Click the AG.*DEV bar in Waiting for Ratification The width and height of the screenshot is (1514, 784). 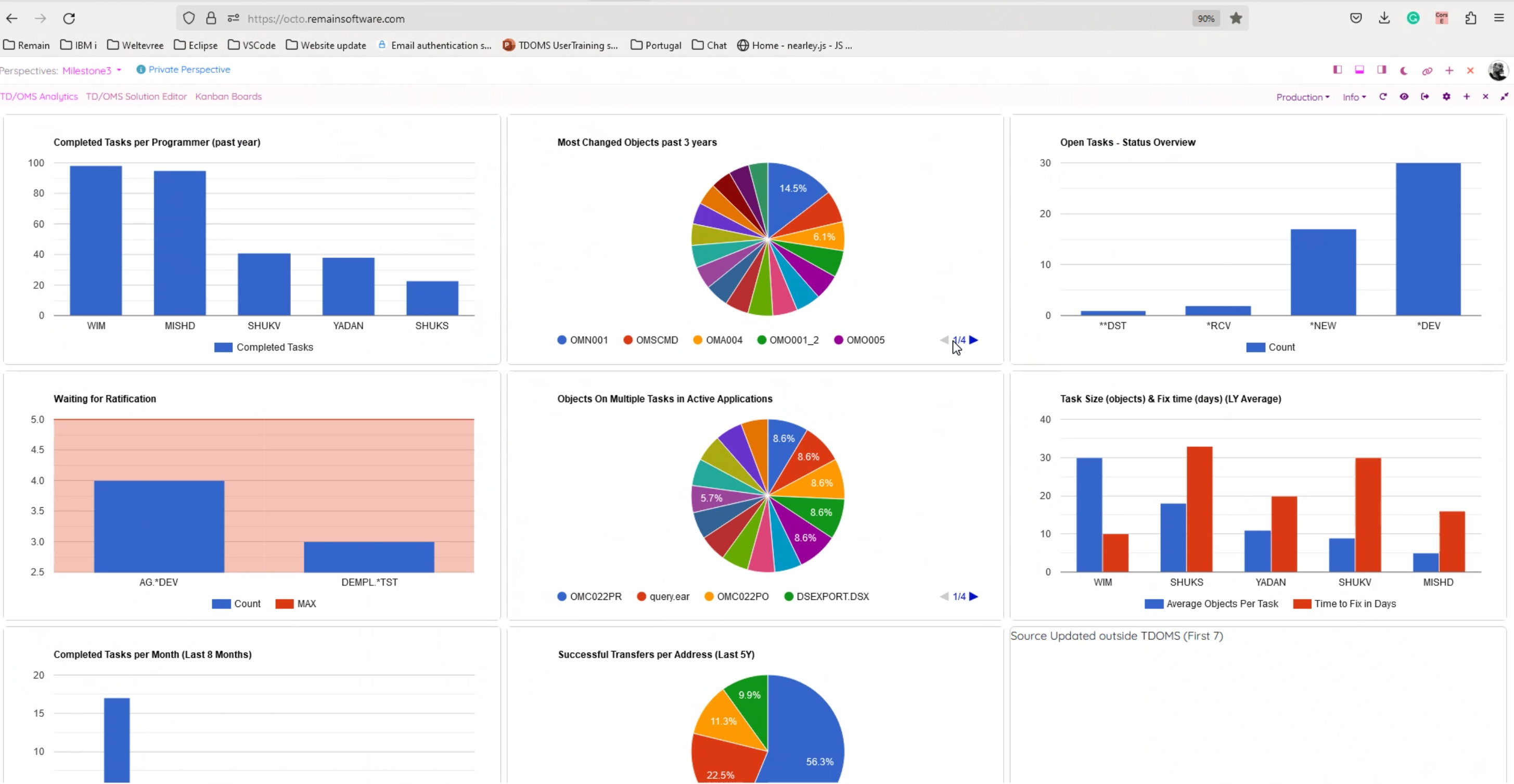coord(159,526)
